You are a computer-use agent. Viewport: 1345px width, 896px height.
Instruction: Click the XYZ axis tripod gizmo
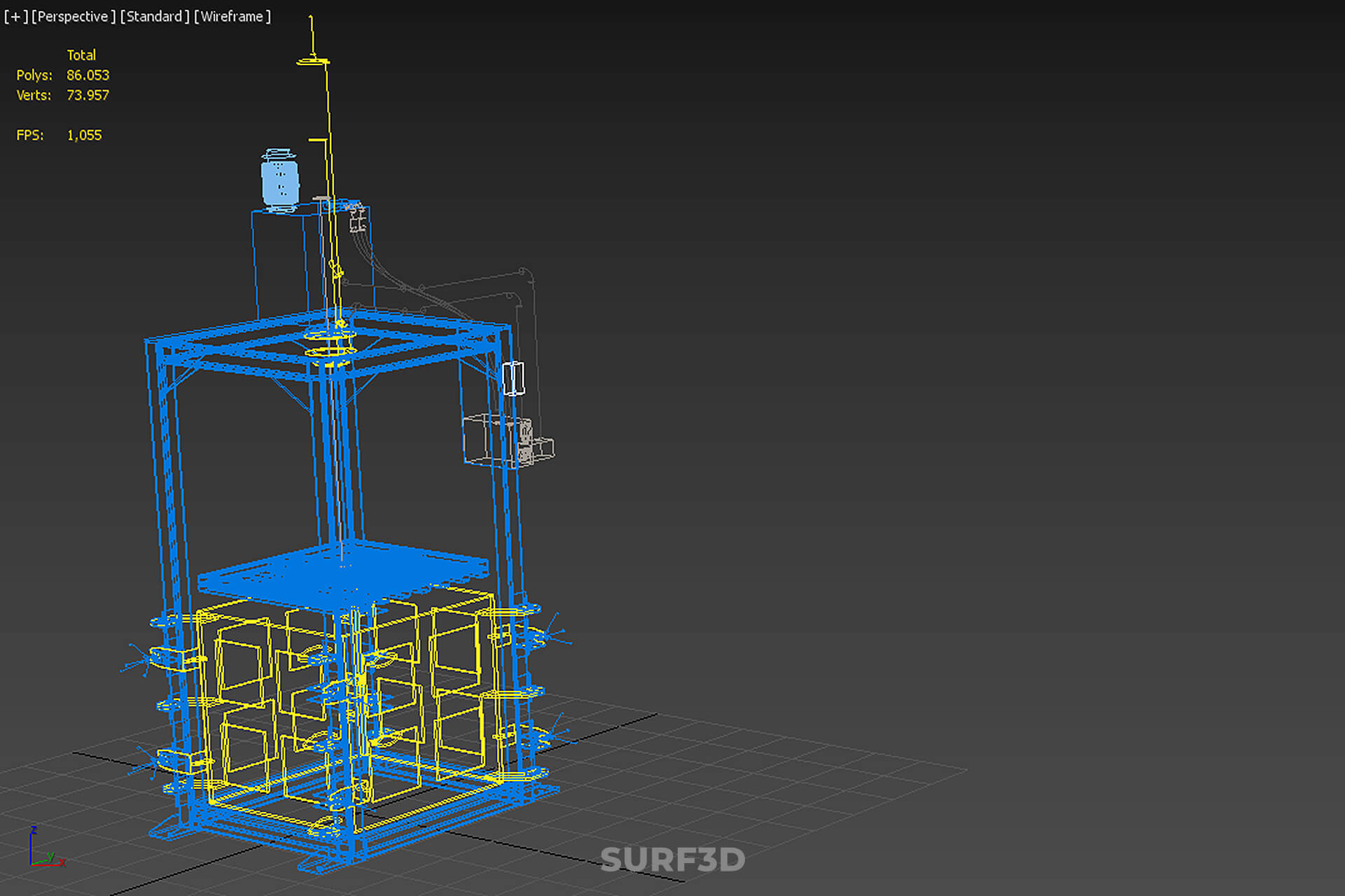pos(46,848)
